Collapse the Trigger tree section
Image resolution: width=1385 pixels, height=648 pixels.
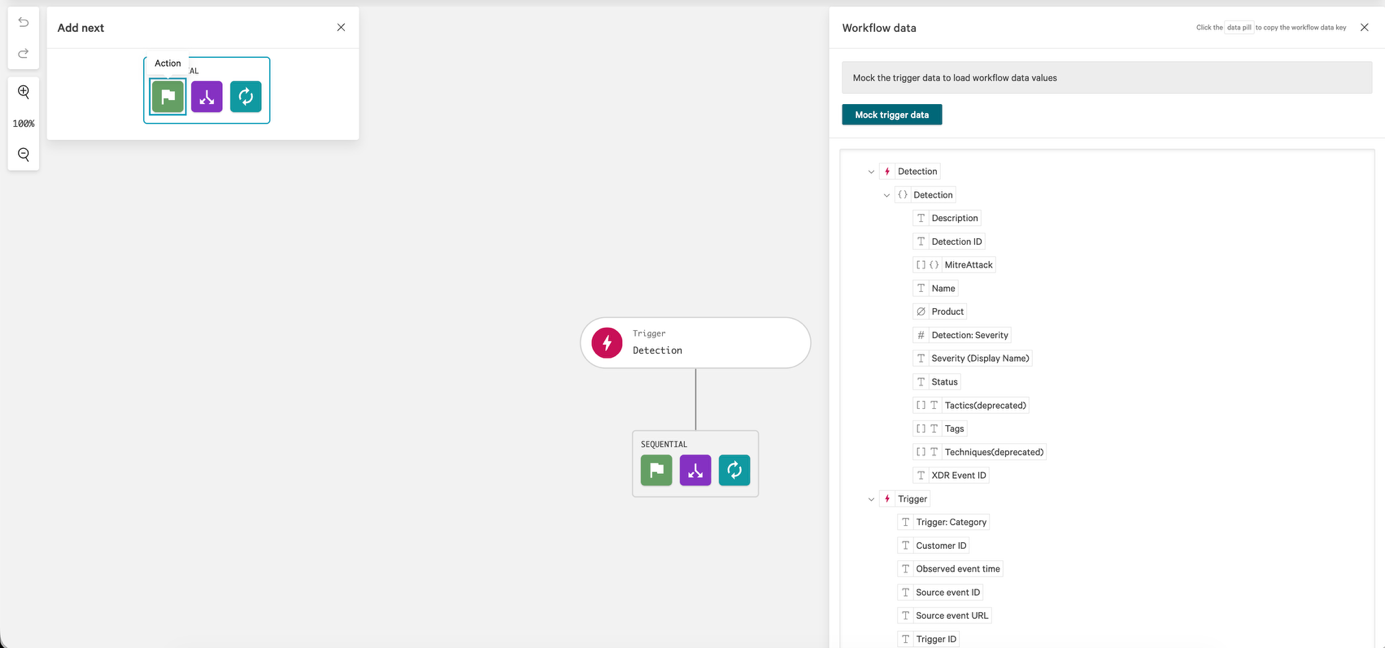[x=871, y=499]
